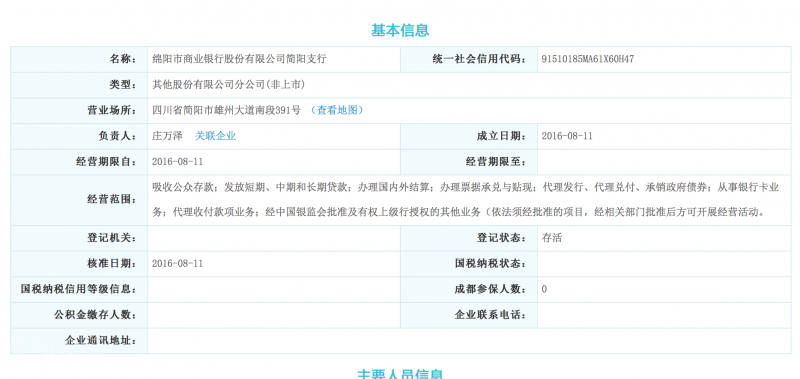Select the 登记机关 label cell
This screenshot has height=379, width=800.
click(x=79, y=238)
